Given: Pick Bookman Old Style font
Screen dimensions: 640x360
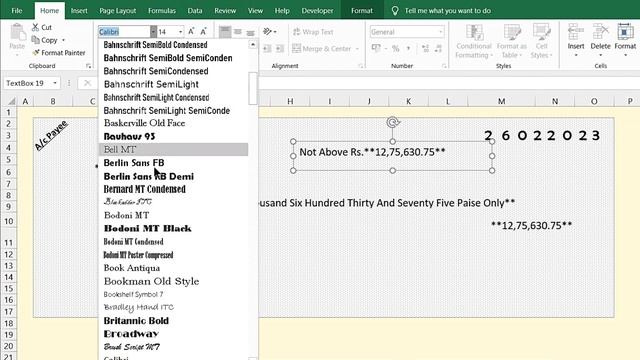Looking at the screenshot, I should (x=173, y=281).
